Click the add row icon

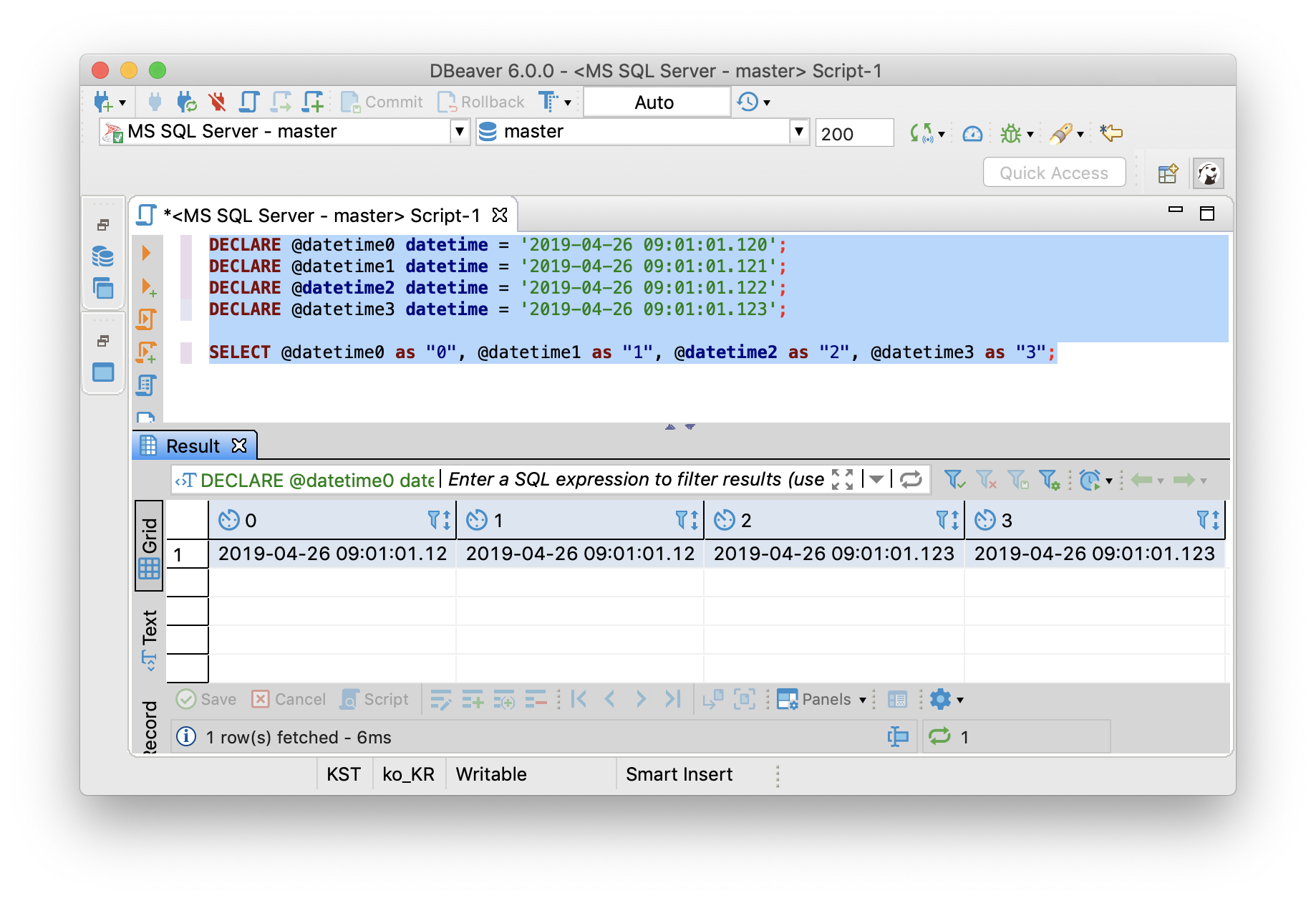[x=473, y=699]
